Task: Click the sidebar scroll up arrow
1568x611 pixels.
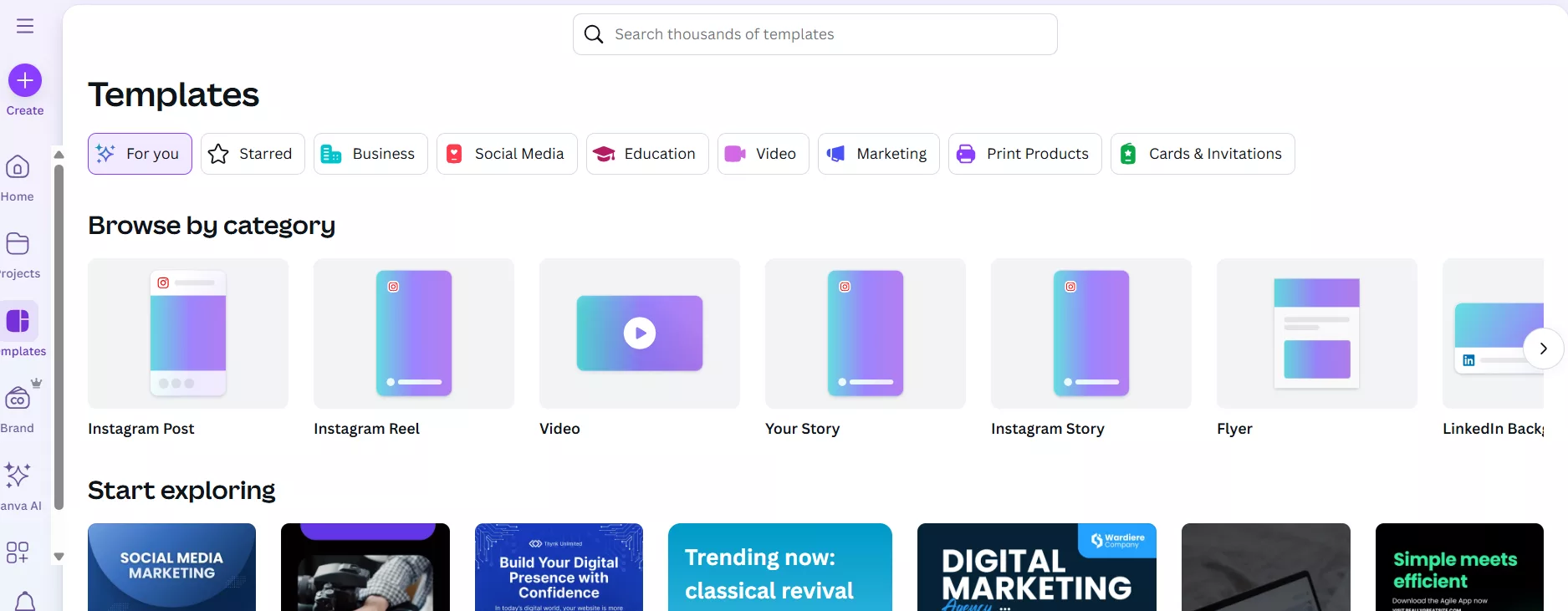Action: (59, 155)
